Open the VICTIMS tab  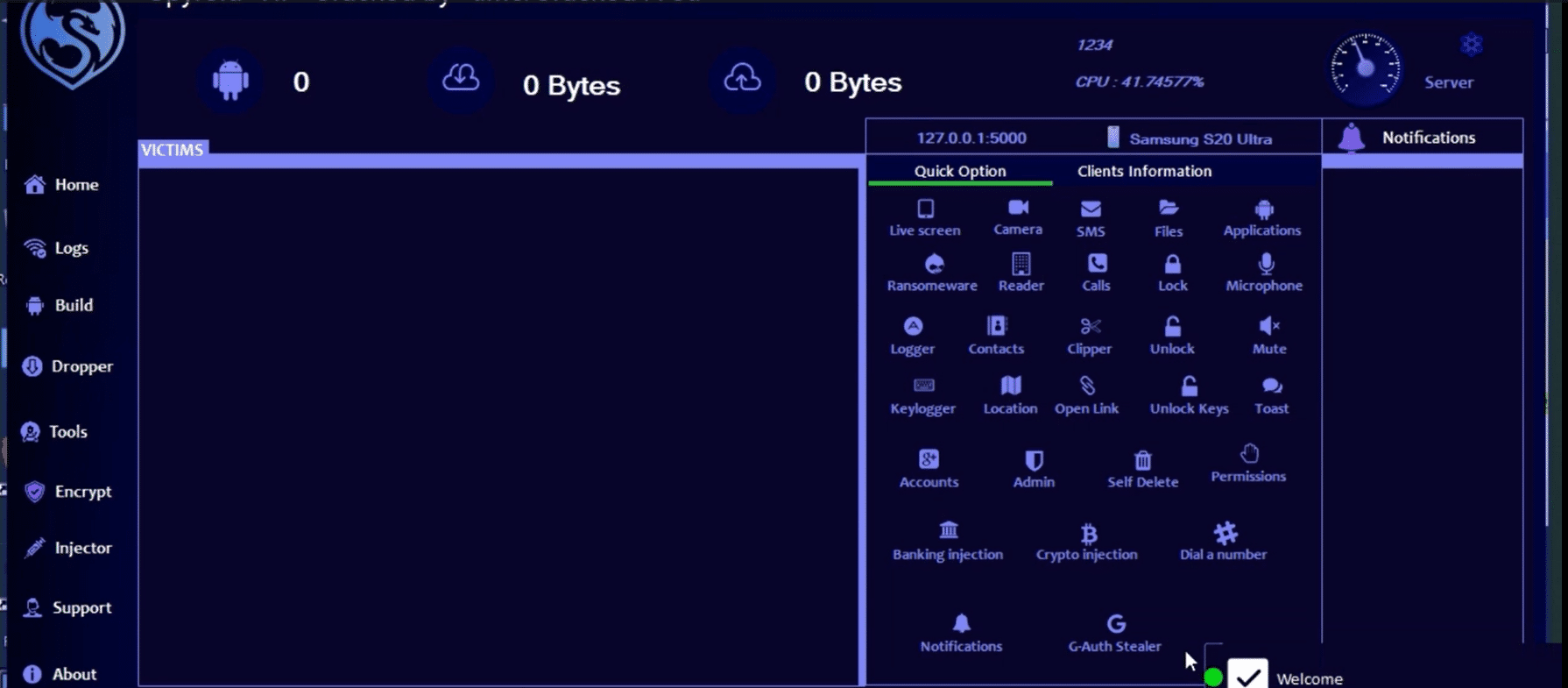(173, 150)
